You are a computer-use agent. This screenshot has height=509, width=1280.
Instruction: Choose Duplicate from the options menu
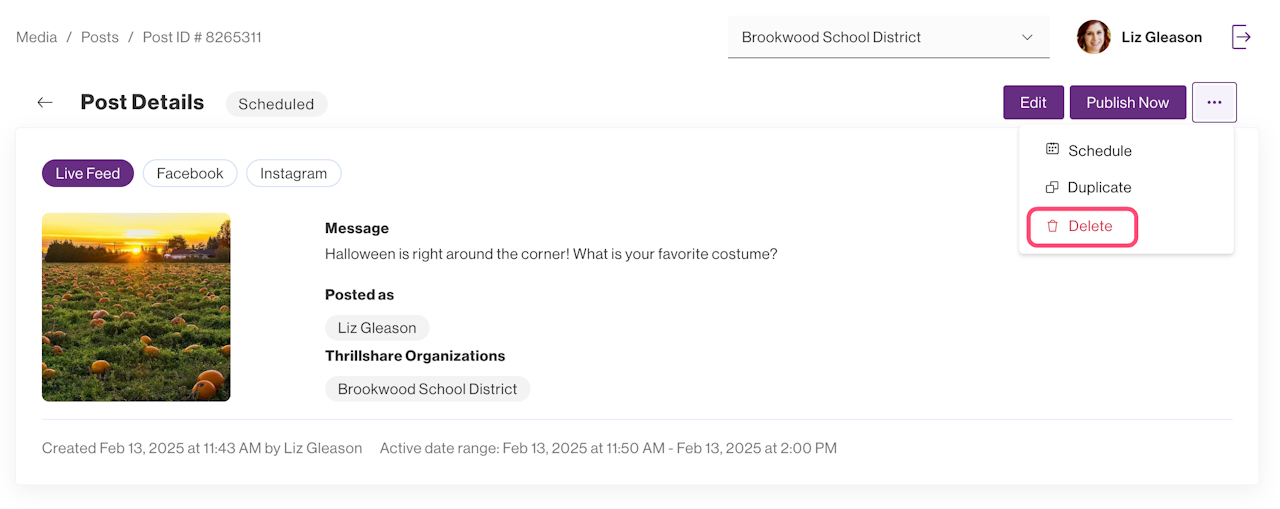(x=1099, y=188)
